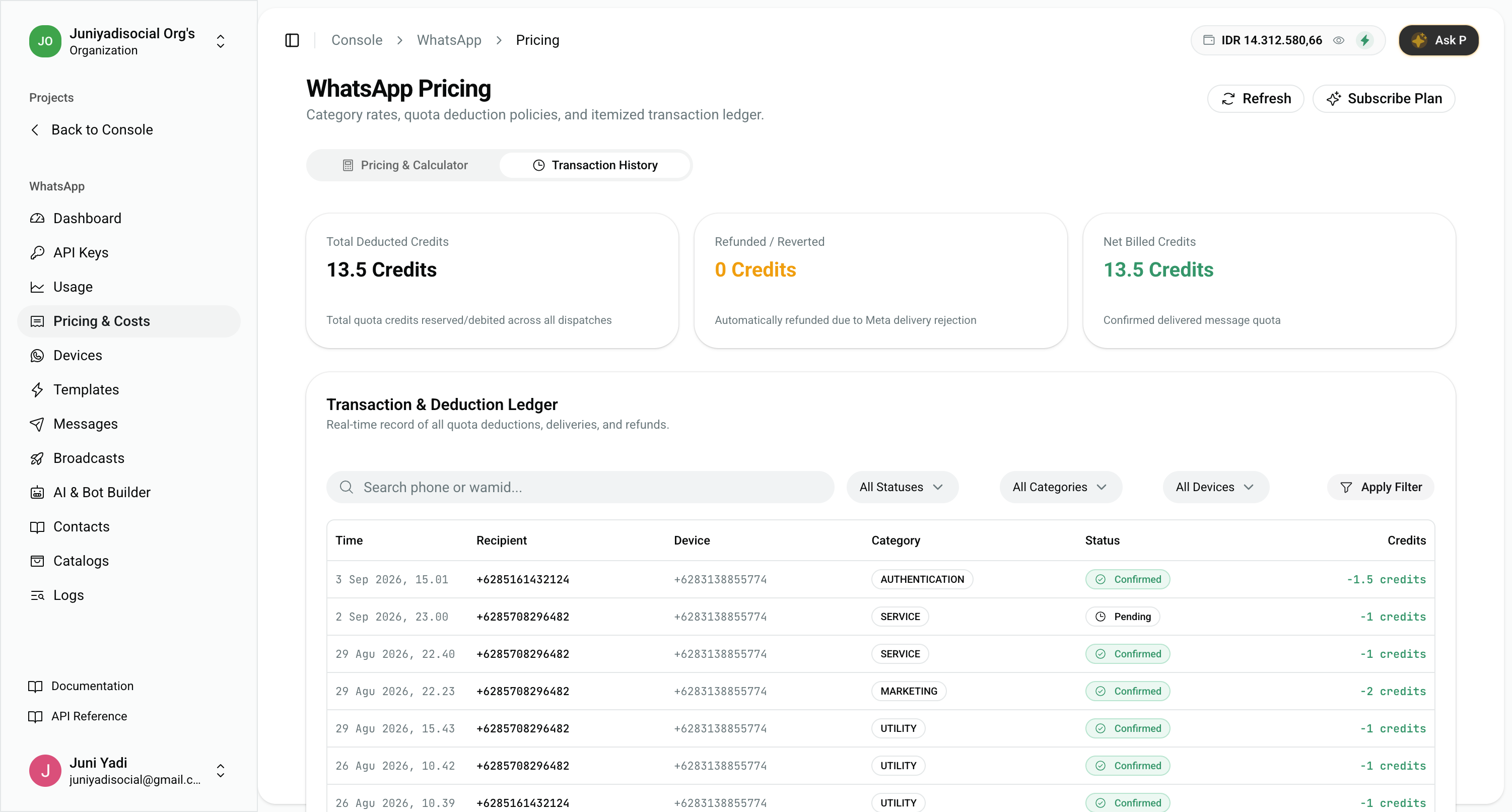This screenshot has width=1512, height=812.
Task: Open the All Categories dropdown
Action: click(1060, 487)
